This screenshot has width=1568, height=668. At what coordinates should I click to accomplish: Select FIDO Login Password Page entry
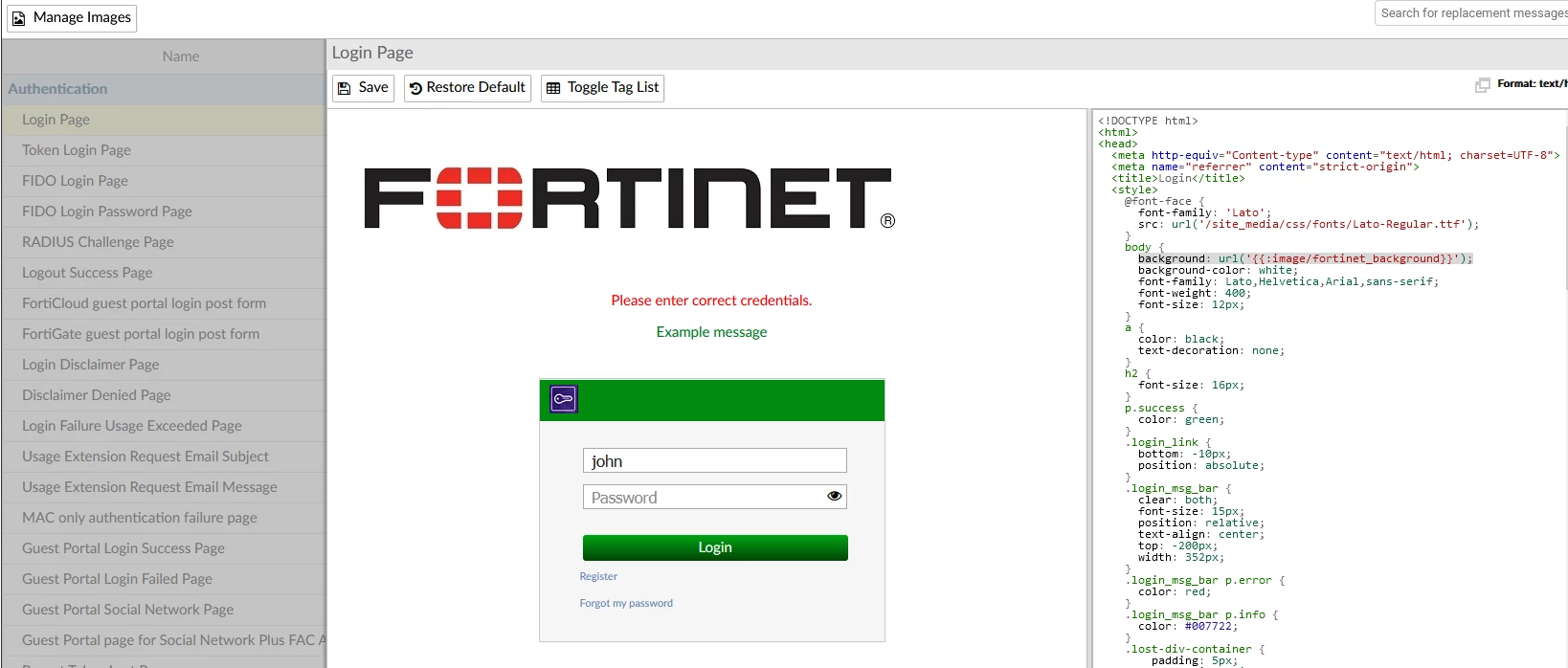point(164,212)
